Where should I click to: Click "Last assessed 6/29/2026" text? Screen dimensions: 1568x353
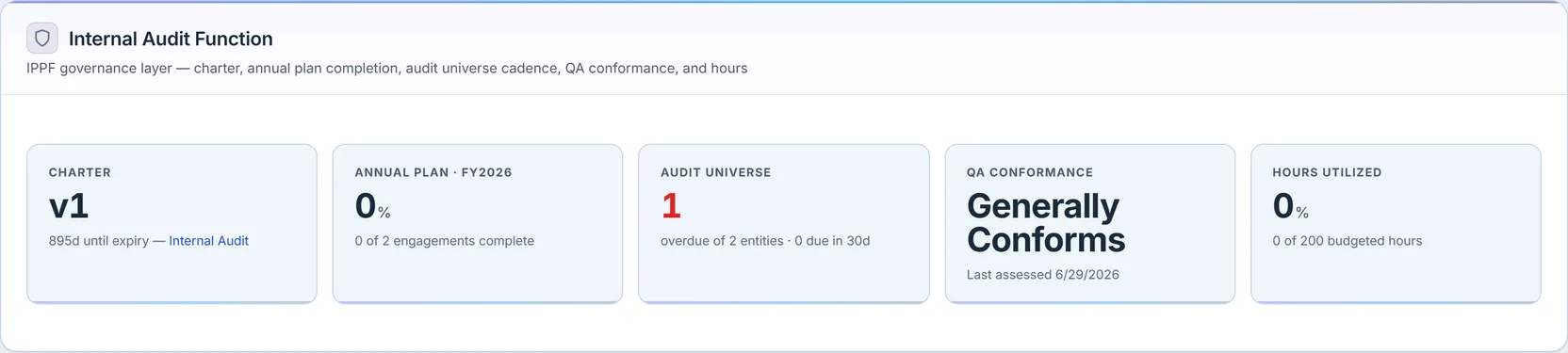click(x=1043, y=275)
